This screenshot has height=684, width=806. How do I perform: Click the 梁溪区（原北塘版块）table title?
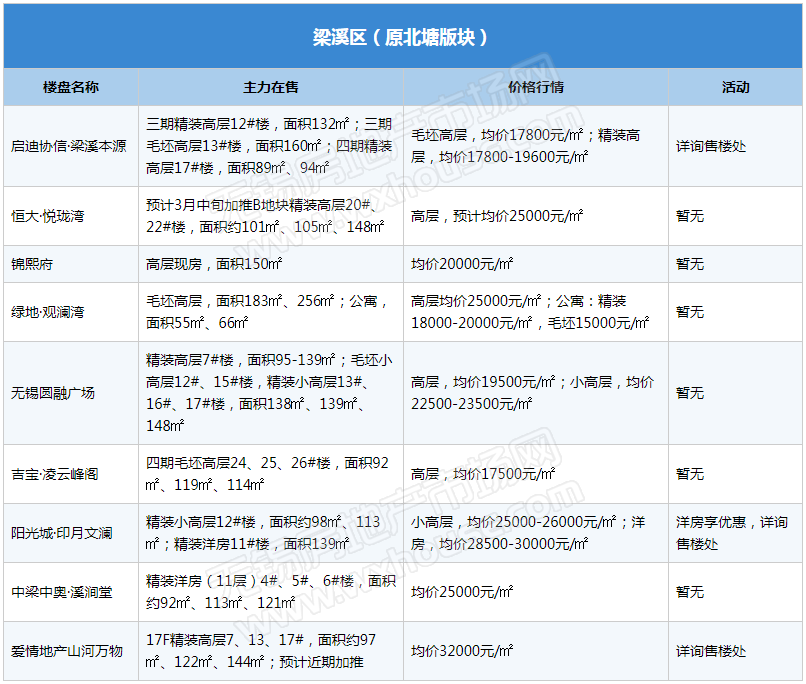(402, 38)
